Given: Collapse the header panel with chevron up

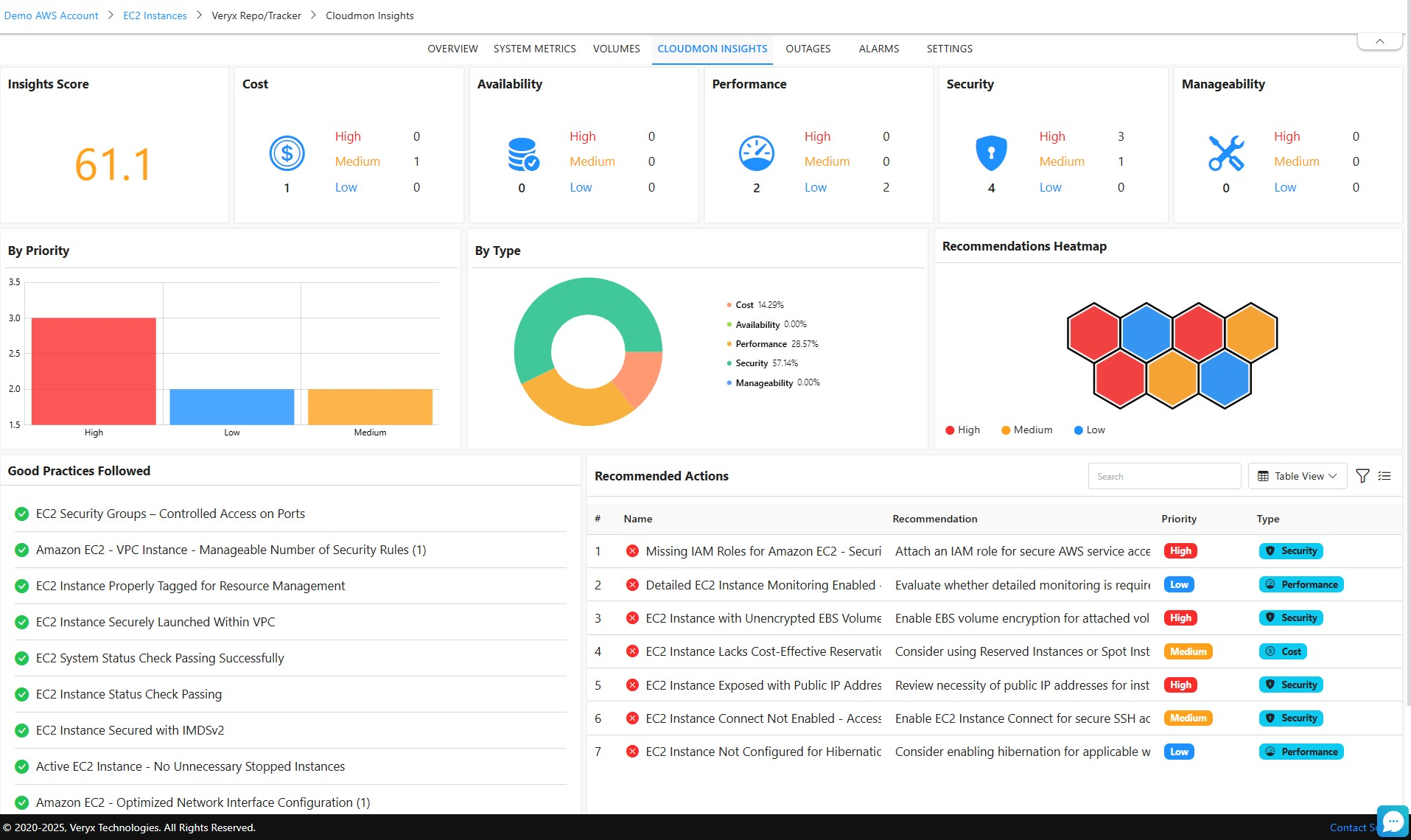Looking at the screenshot, I should click(1379, 41).
